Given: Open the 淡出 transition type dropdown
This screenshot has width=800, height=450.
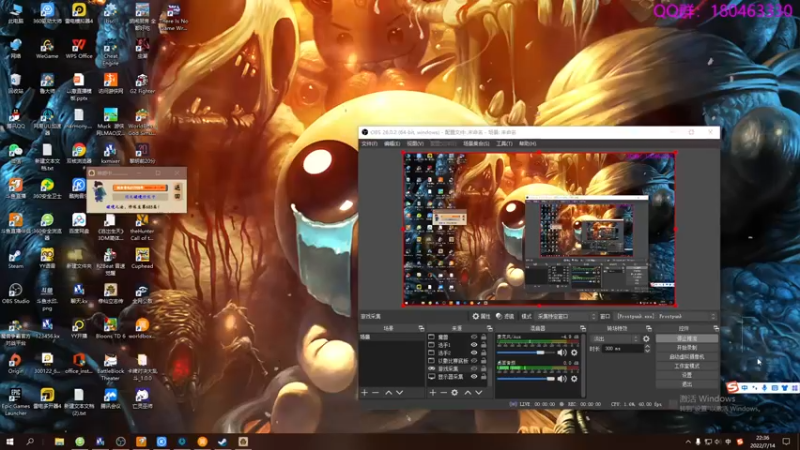Looking at the screenshot, I should click(x=615, y=339).
